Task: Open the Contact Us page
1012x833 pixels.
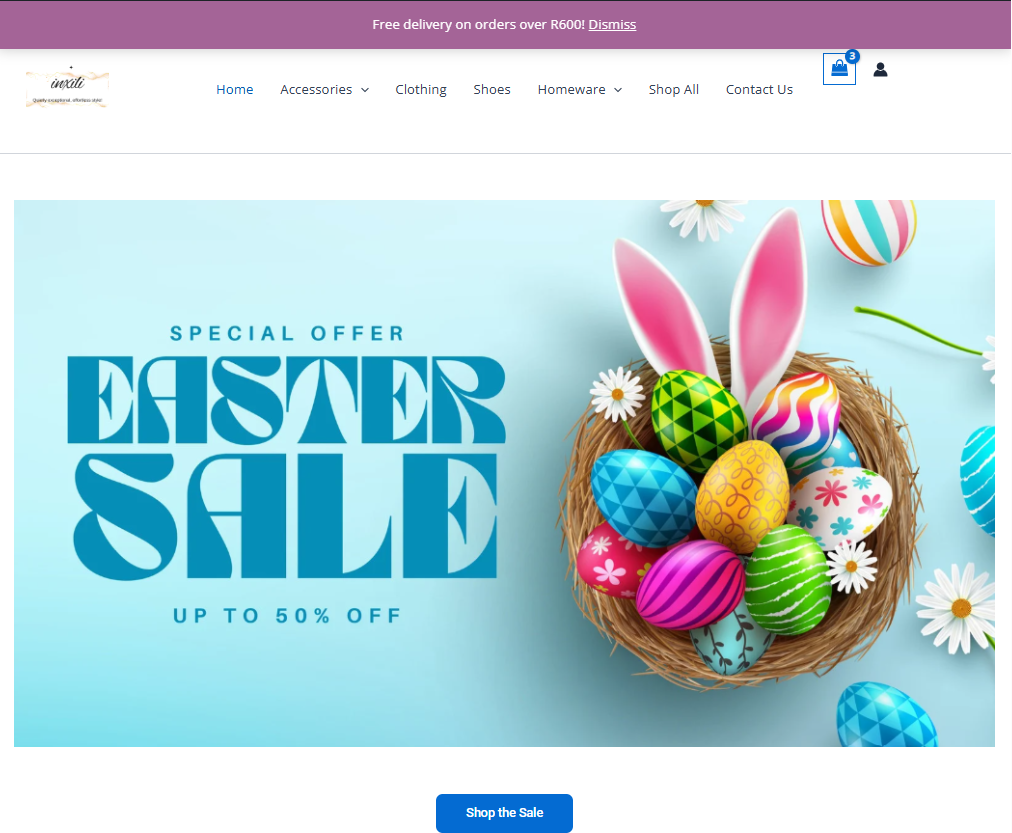Action: point(759,90)
